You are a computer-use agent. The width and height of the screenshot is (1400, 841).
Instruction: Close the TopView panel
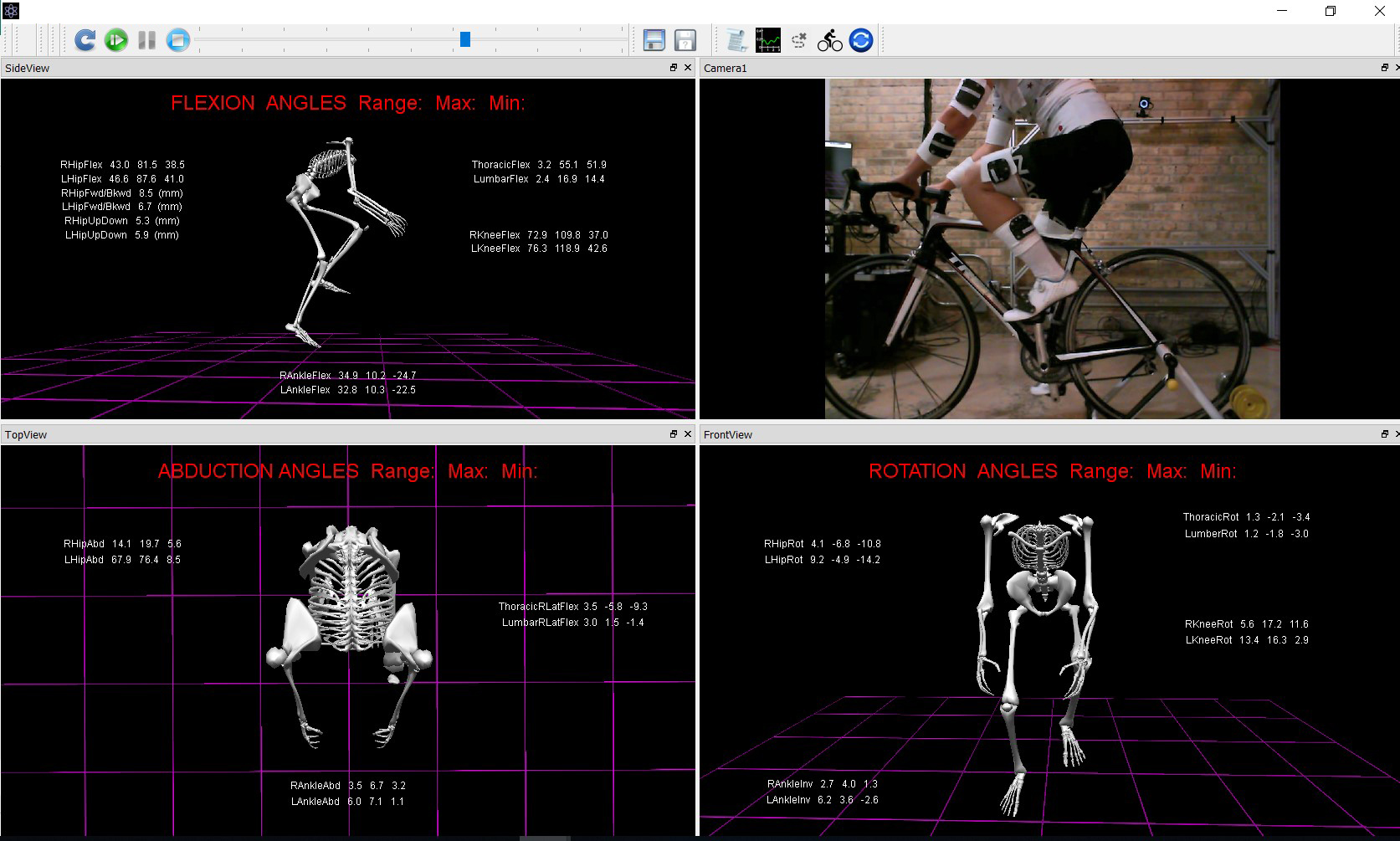688,434
